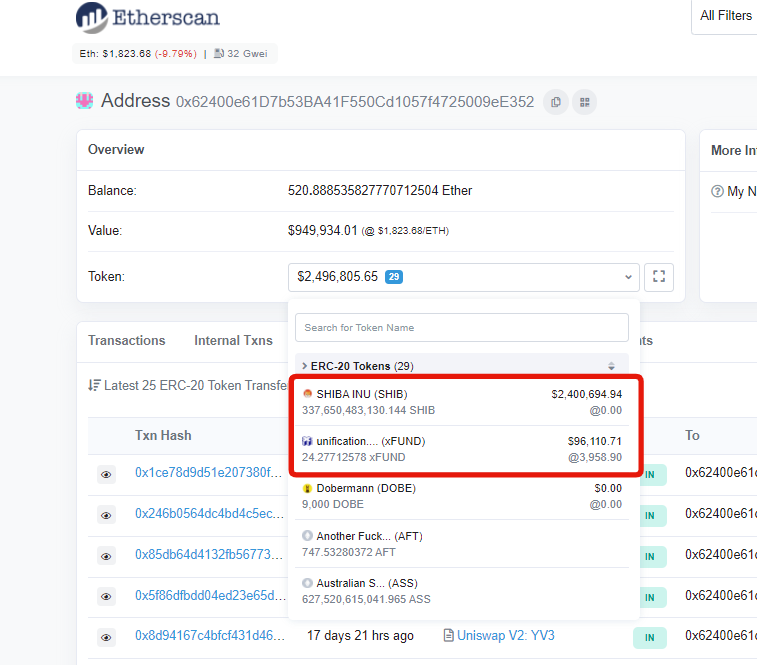
Task: Select the unification (xFUND) token entry
Action: [x=462, y=449]
